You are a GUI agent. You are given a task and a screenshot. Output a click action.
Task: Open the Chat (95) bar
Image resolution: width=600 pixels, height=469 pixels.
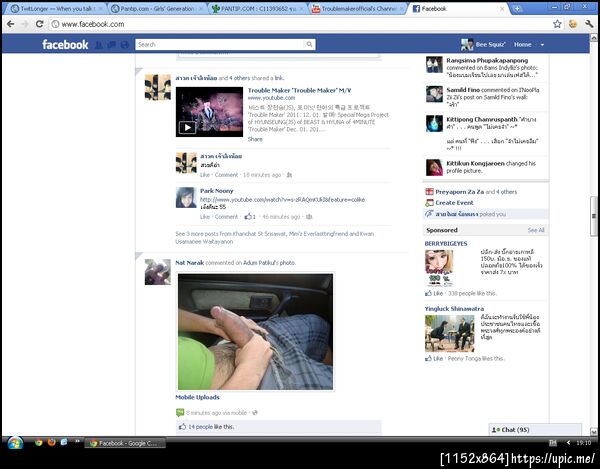point(535,430)
